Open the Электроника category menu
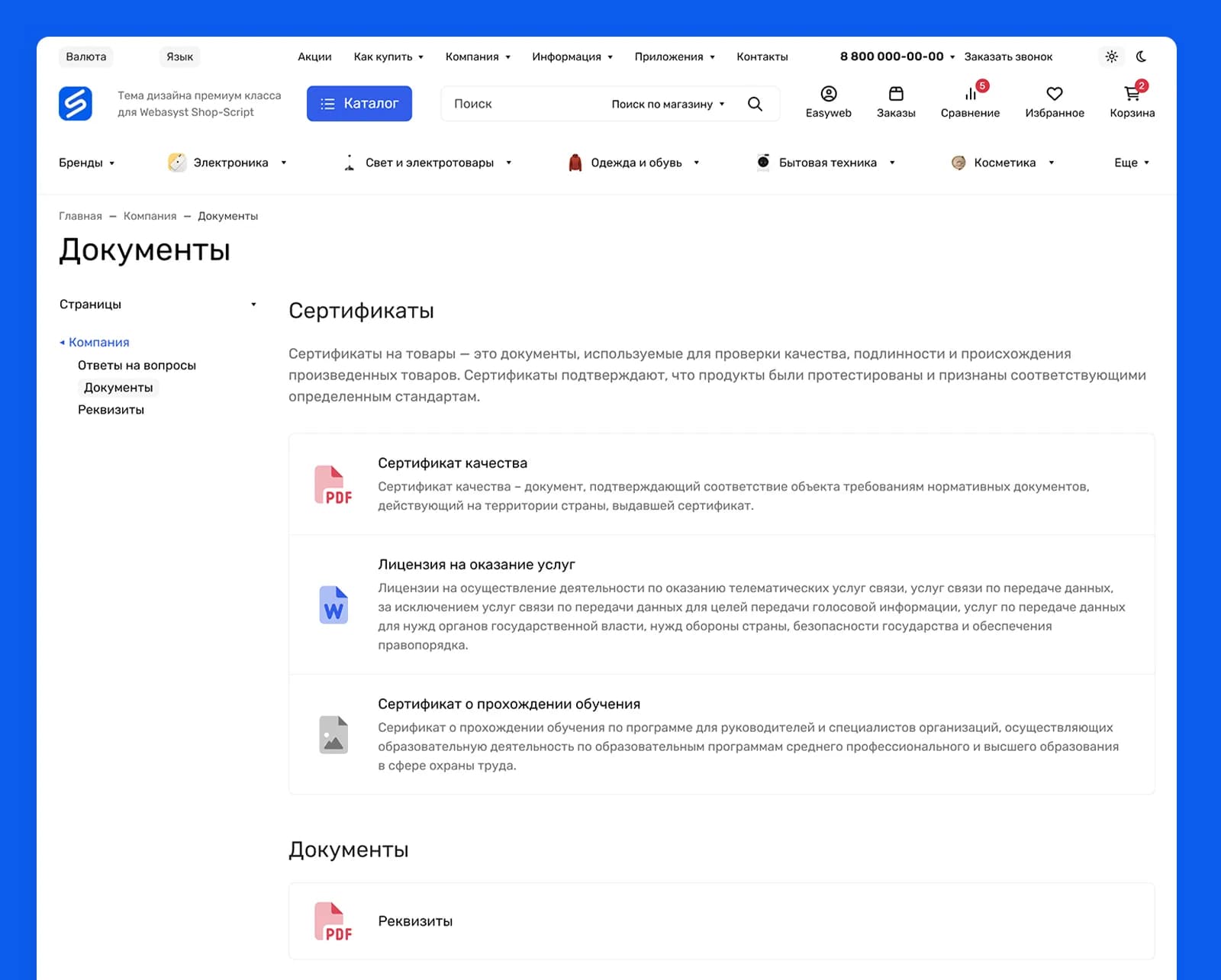 pyautogui.click(x=227, y=163)
